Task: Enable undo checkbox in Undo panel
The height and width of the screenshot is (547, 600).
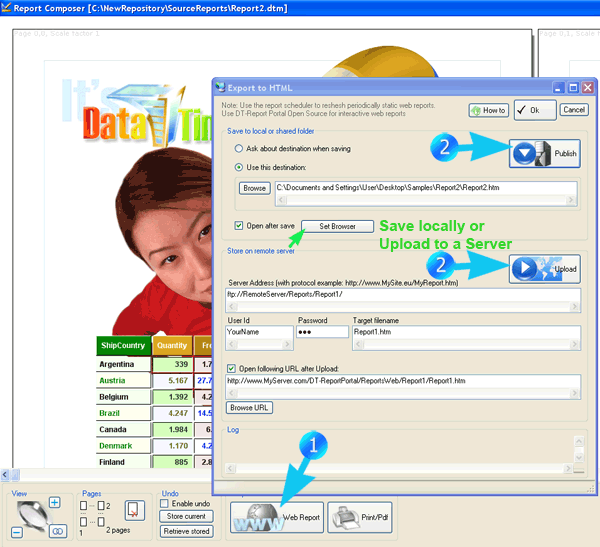Action: pyautogui.click(x=164, y=503)
